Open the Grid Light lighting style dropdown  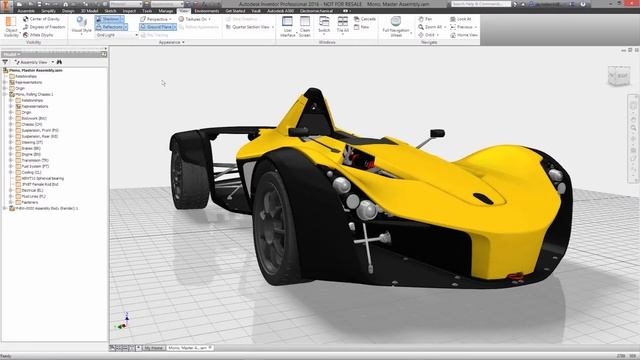[x=118, y=35]
